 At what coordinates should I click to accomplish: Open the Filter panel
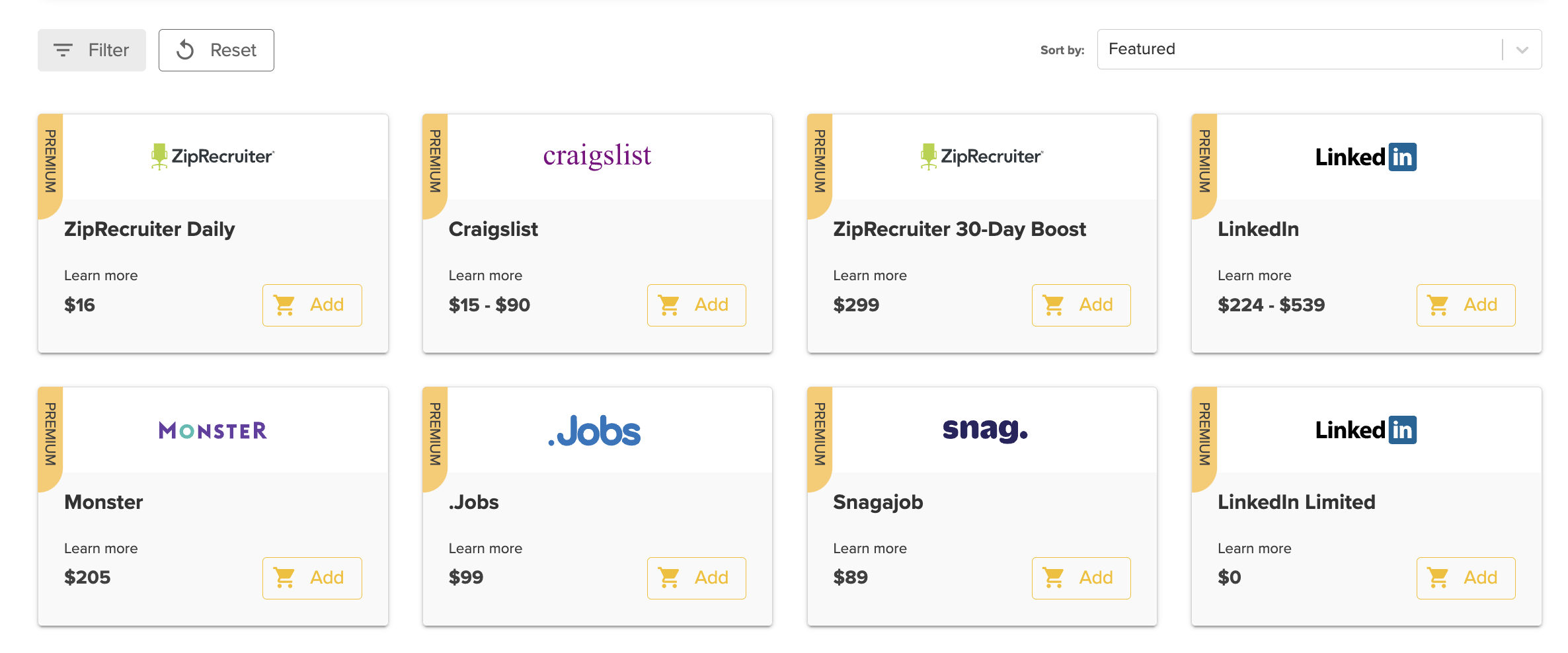(x=92, y=50)
